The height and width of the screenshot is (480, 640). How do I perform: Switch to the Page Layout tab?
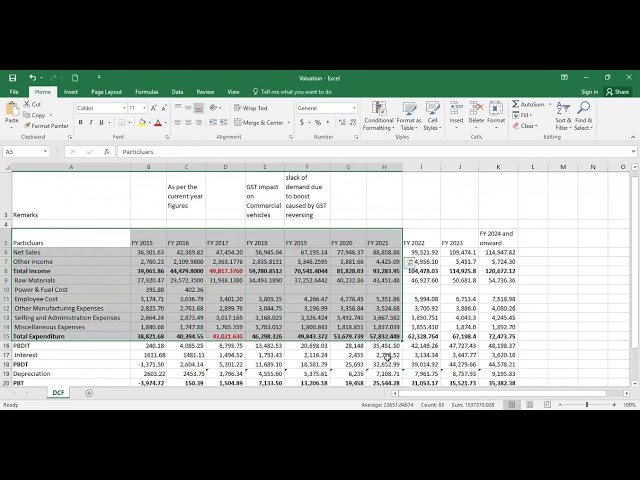coord(107,92)
